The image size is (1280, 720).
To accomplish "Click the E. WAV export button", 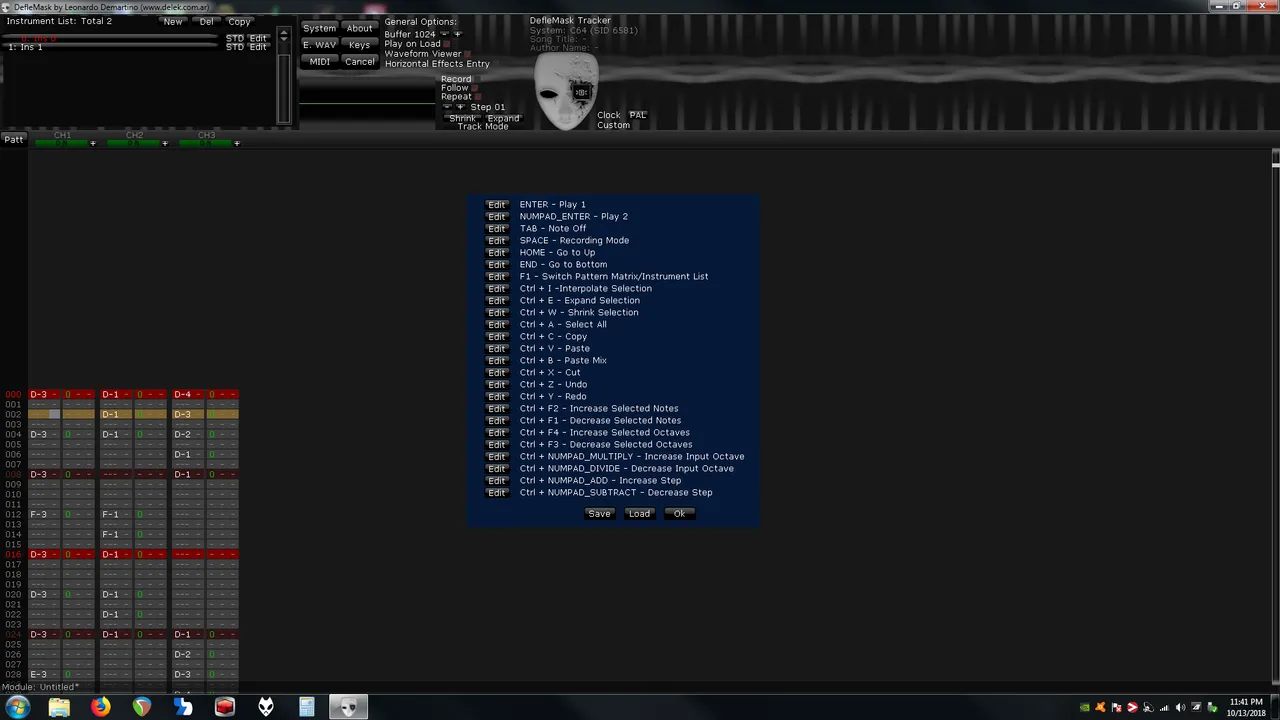I will [319, 45].
